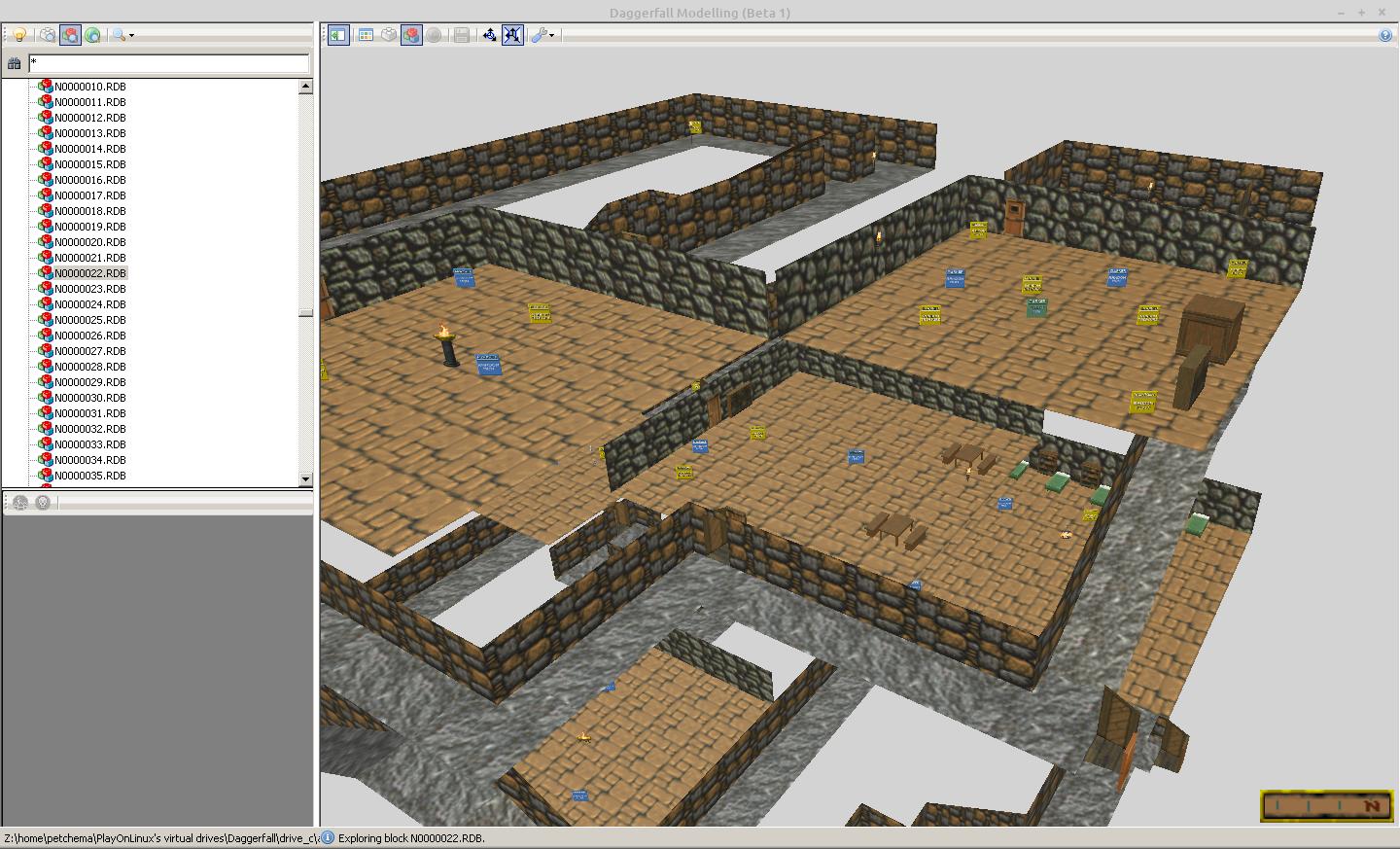
Task: Toggle the colored blocks view in viewer toolbar
Action: 411,35
